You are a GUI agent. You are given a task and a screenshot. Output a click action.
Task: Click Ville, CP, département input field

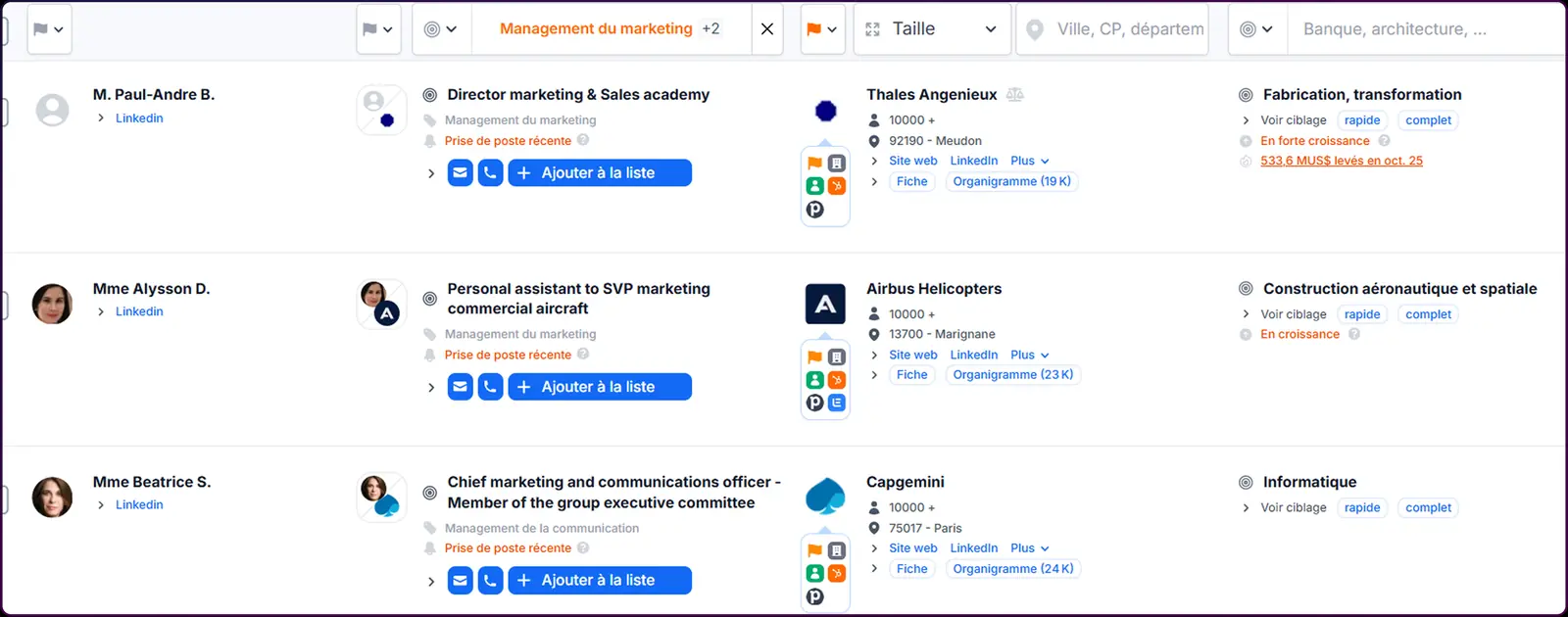pos(1113,29)
